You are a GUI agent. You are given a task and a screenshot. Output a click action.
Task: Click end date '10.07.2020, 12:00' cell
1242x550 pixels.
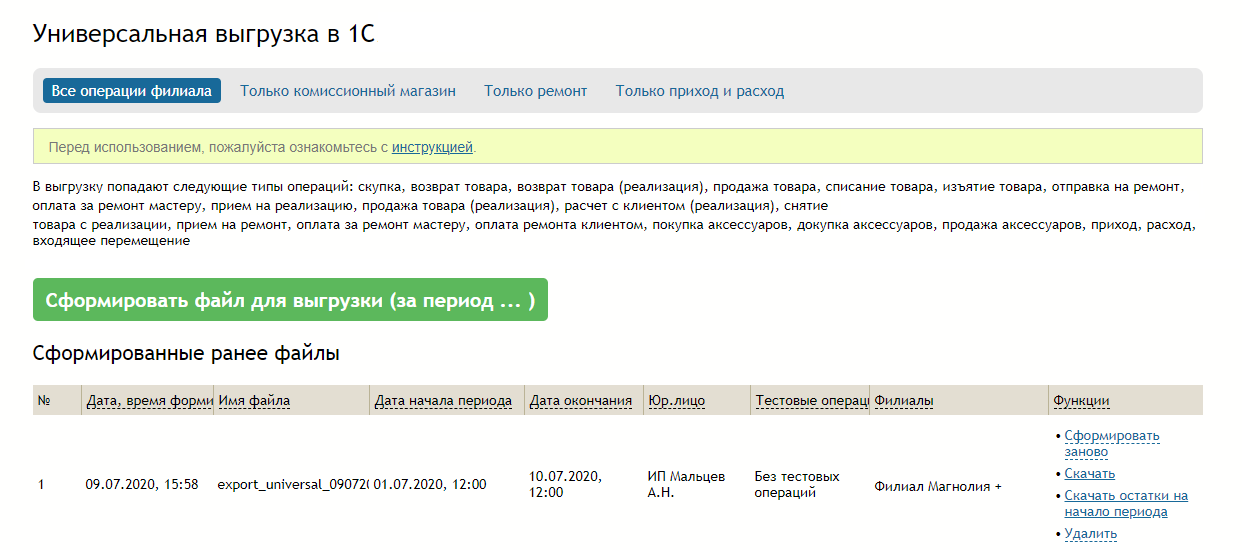coord(566,485)
